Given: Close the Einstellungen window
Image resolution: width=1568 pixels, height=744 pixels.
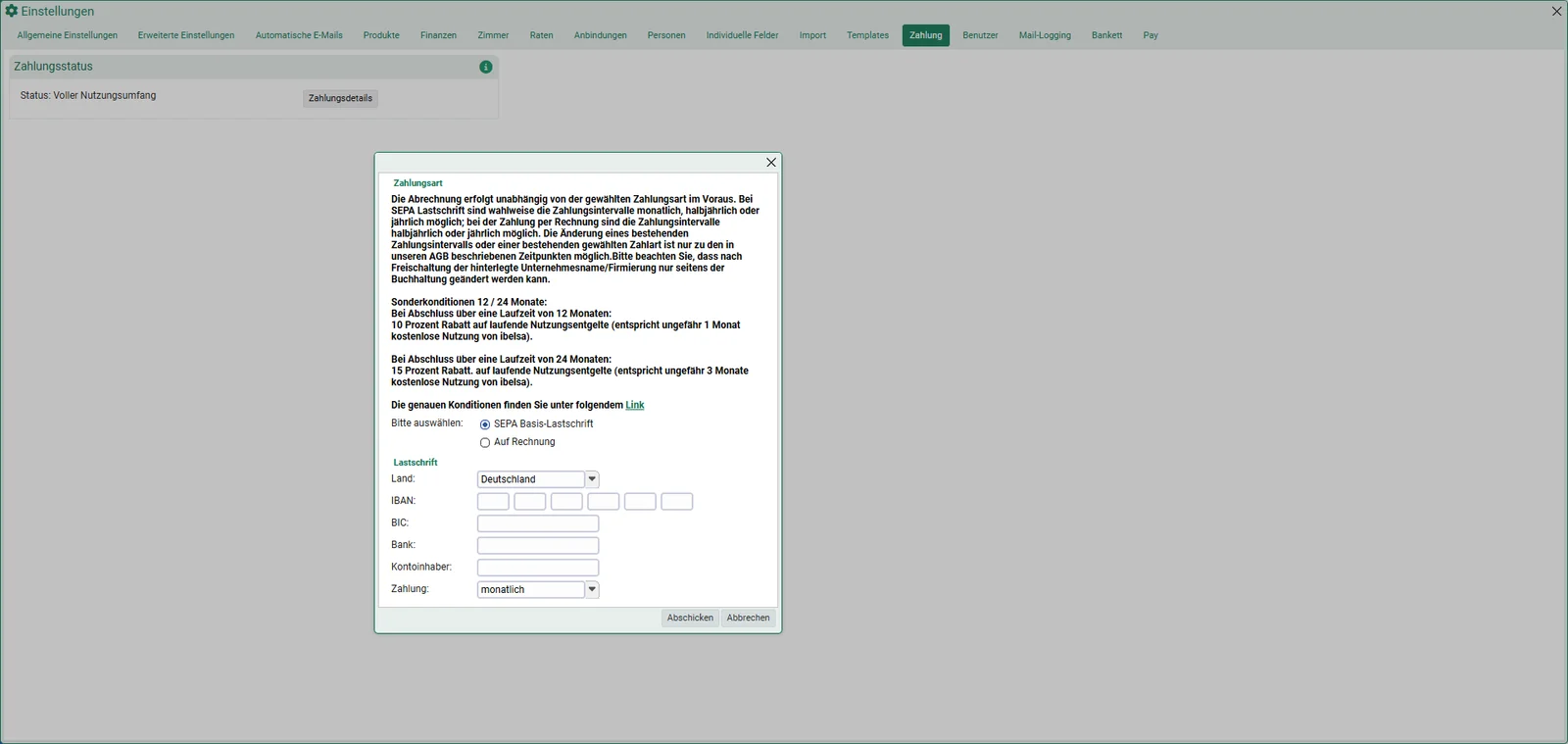Looking at the screenshot, I should [1556, 12].
